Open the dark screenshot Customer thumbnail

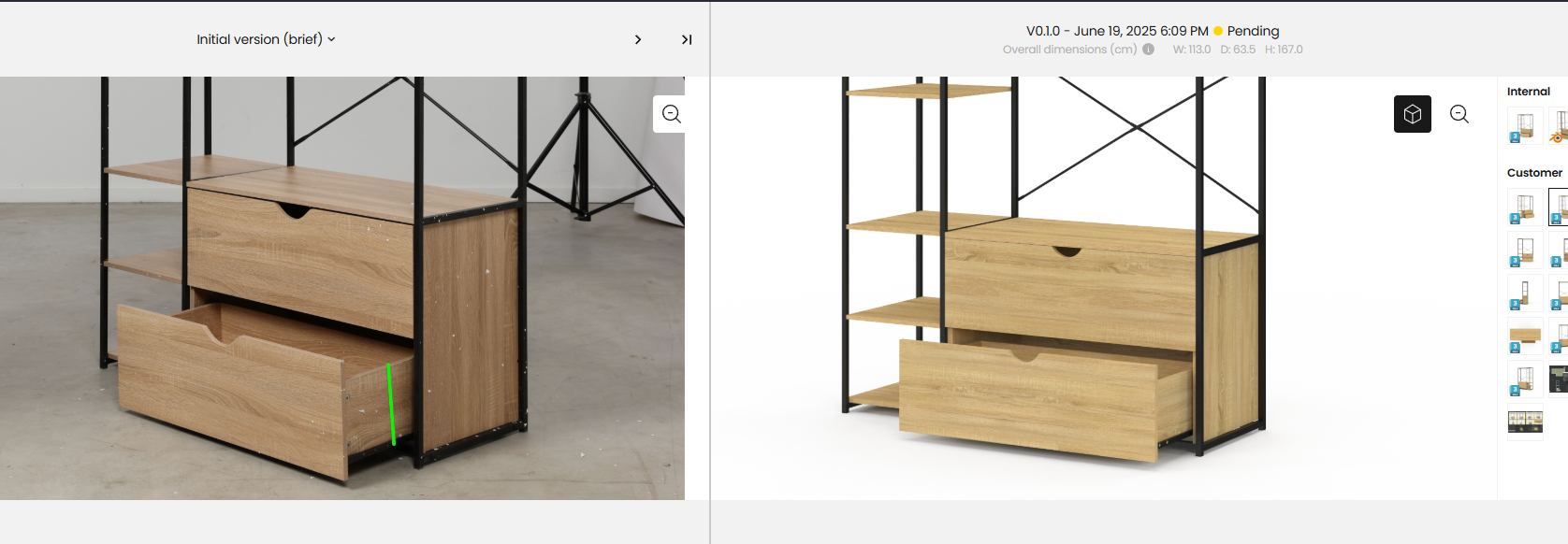point(1560,379)
